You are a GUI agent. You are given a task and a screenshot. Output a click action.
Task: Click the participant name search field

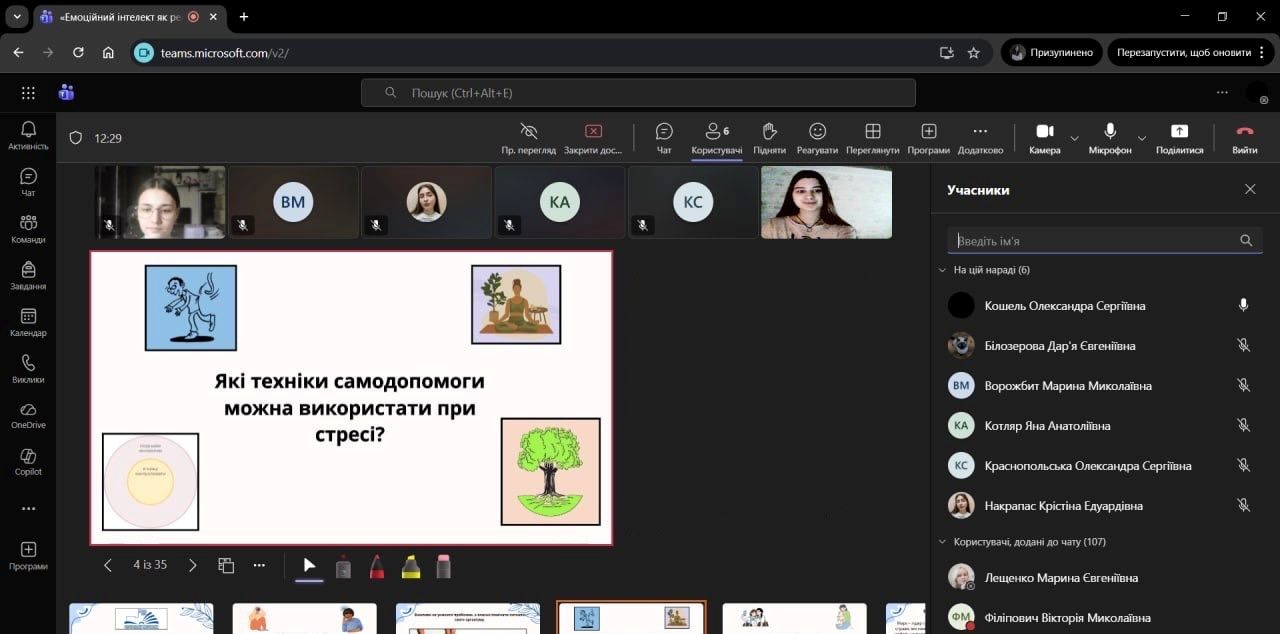click(1094, 240)
